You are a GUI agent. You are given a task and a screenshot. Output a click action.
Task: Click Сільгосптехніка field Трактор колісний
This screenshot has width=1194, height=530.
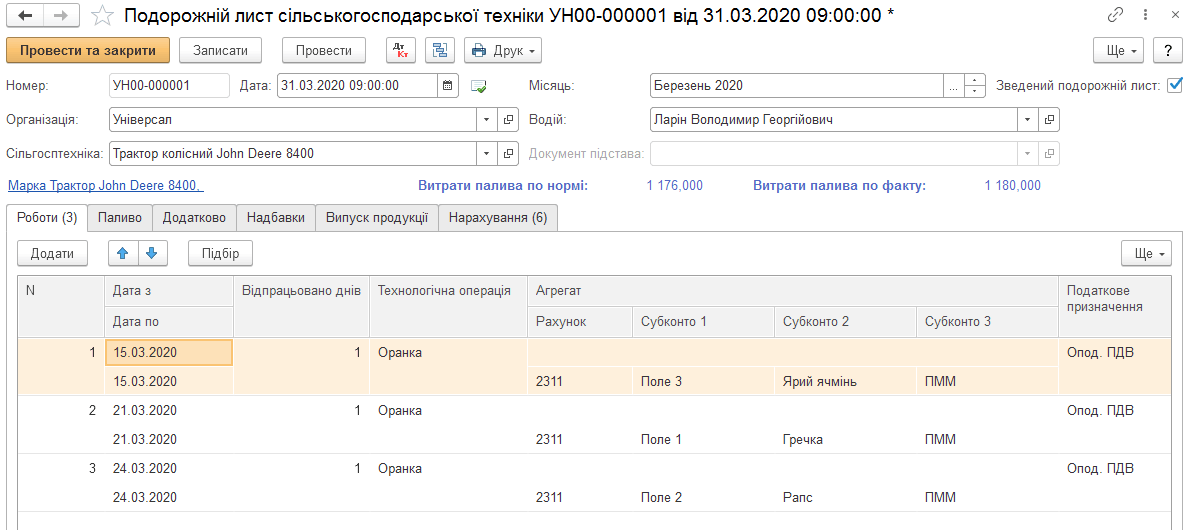(x=293, y=153)
